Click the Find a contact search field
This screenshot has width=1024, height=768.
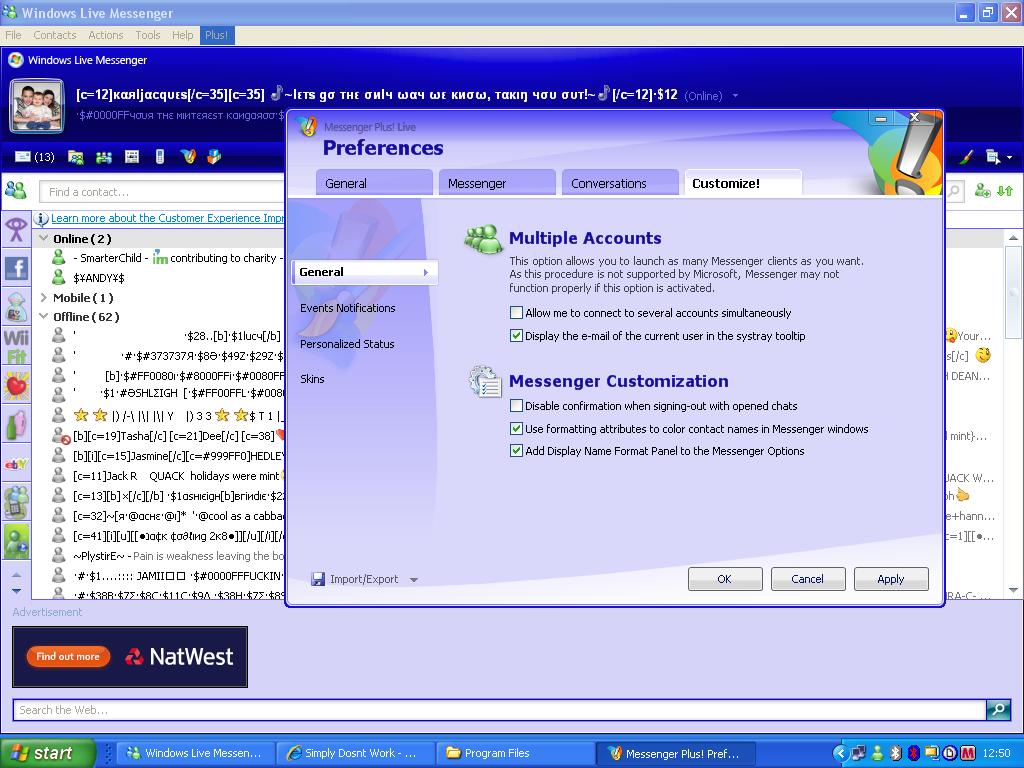point(160,191)
